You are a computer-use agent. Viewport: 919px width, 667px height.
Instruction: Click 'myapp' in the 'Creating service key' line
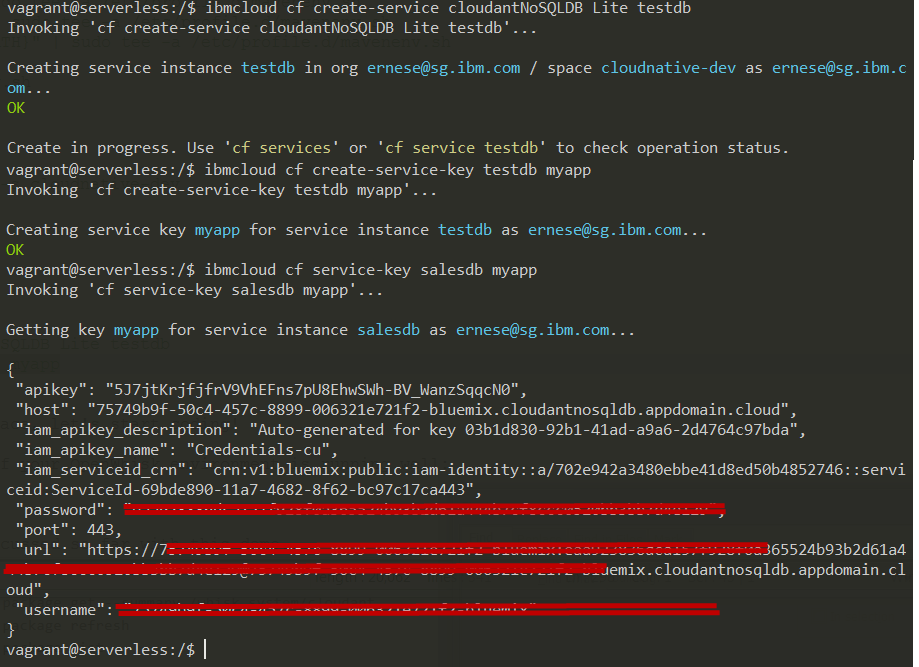click(217, 230)
